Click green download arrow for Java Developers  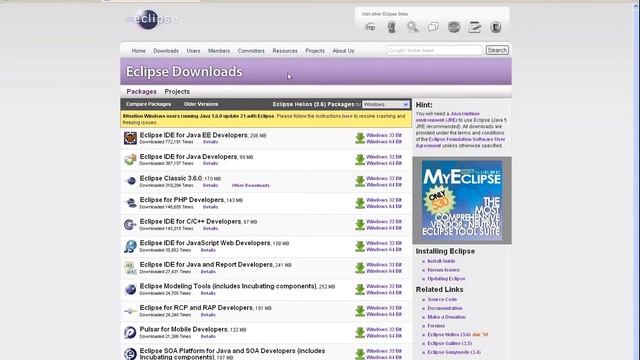pos(360,160)
